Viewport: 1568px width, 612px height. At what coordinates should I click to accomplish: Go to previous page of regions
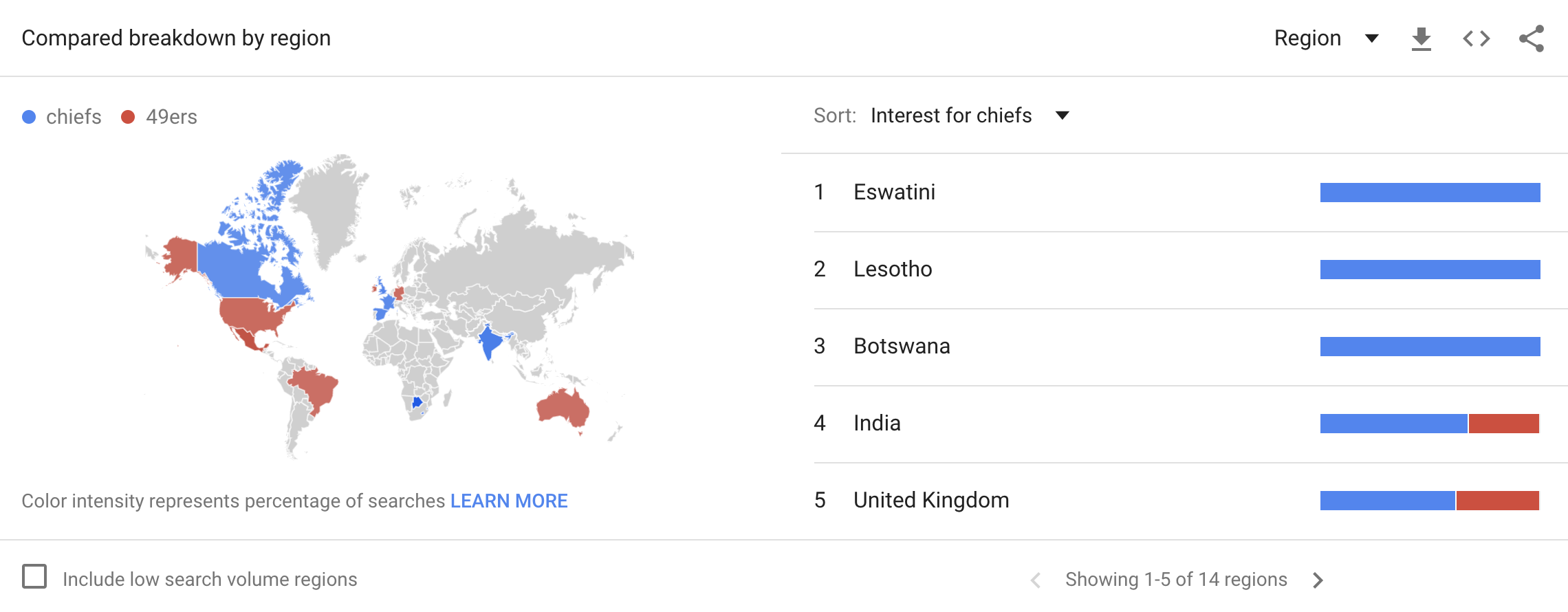pos(1036,580)
